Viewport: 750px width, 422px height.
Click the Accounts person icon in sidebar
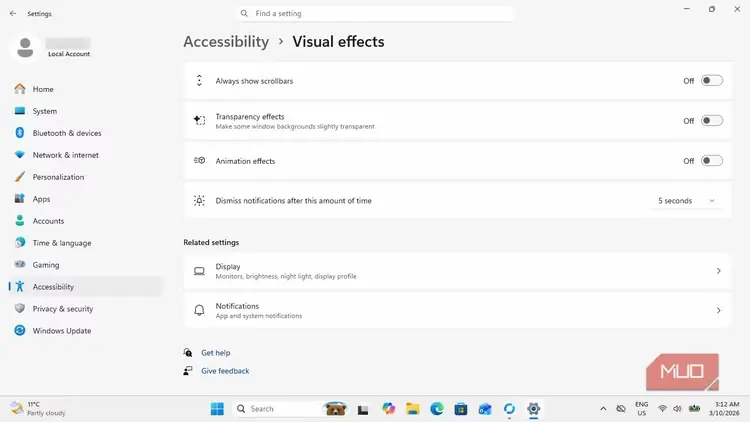point(20,221)
